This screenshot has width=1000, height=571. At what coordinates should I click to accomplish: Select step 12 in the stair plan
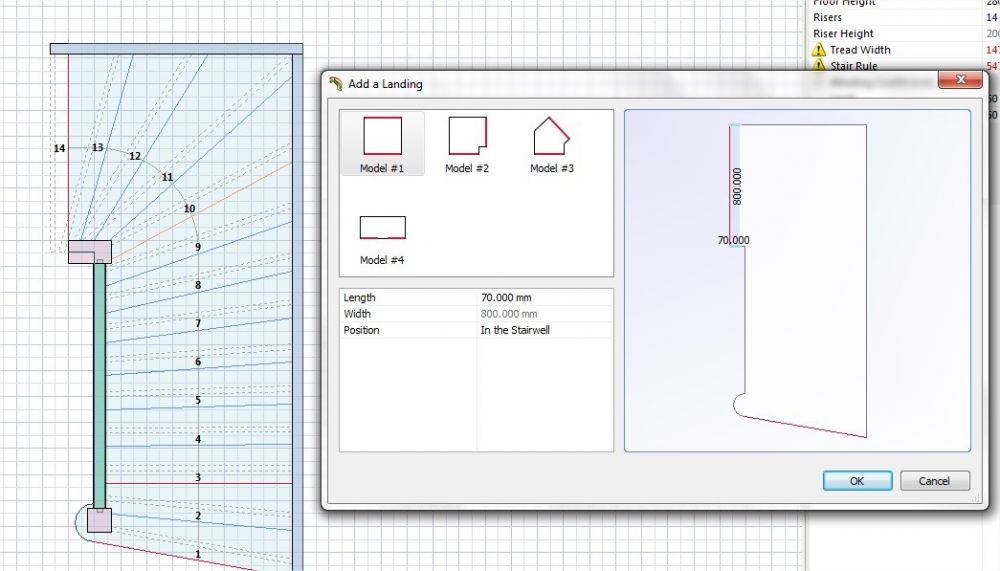(x=135, y=156)
